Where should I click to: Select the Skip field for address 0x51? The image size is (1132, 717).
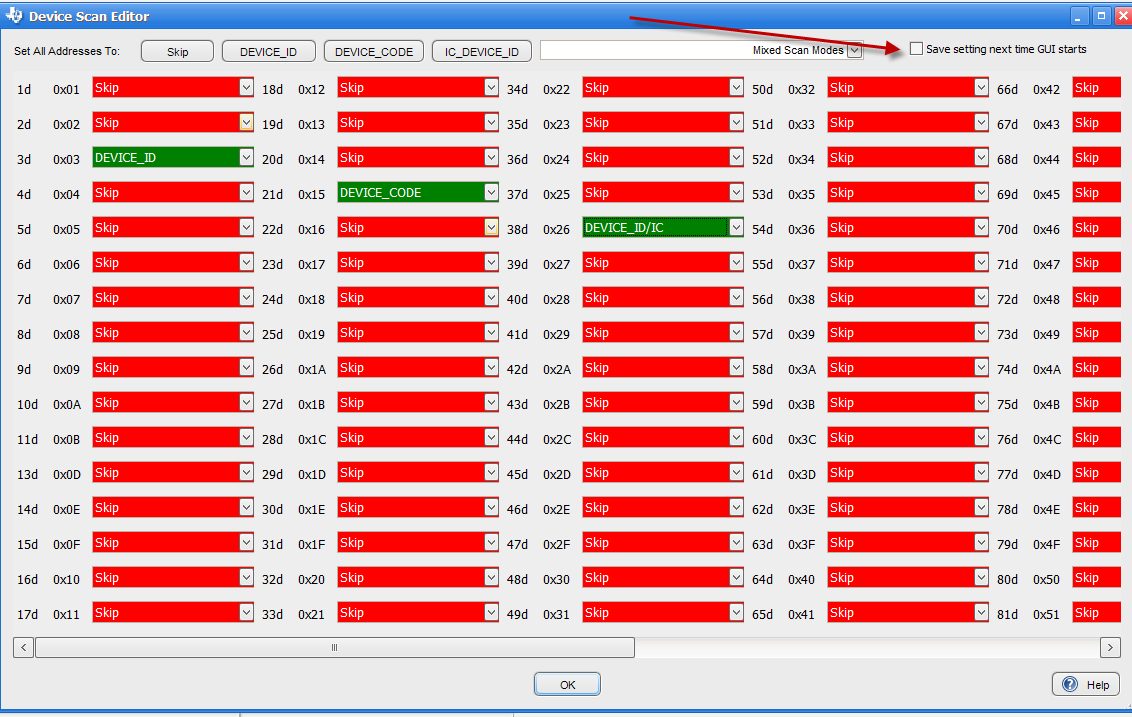1096,612
